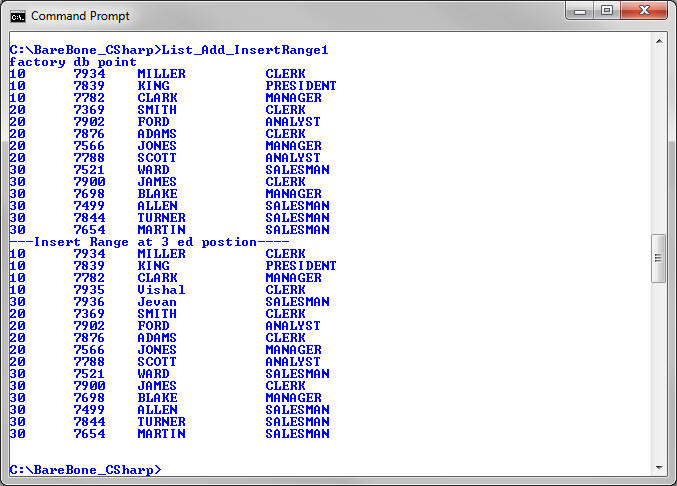This screenshot has width=677, height=486.
Task: Click the vertical scrollbar thumb
Action: [658, 258]
